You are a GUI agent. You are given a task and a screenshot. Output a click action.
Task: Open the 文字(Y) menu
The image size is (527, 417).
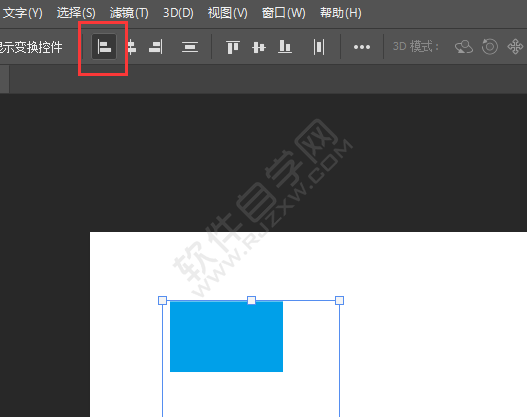[23, 13]
